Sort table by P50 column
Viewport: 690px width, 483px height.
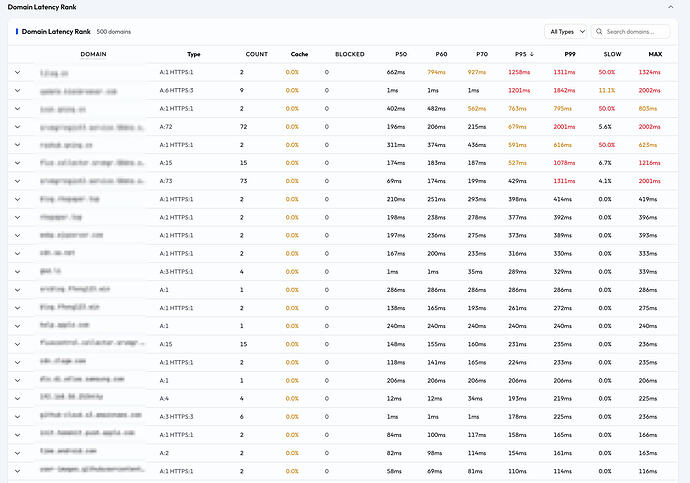[x=401, y=54]
